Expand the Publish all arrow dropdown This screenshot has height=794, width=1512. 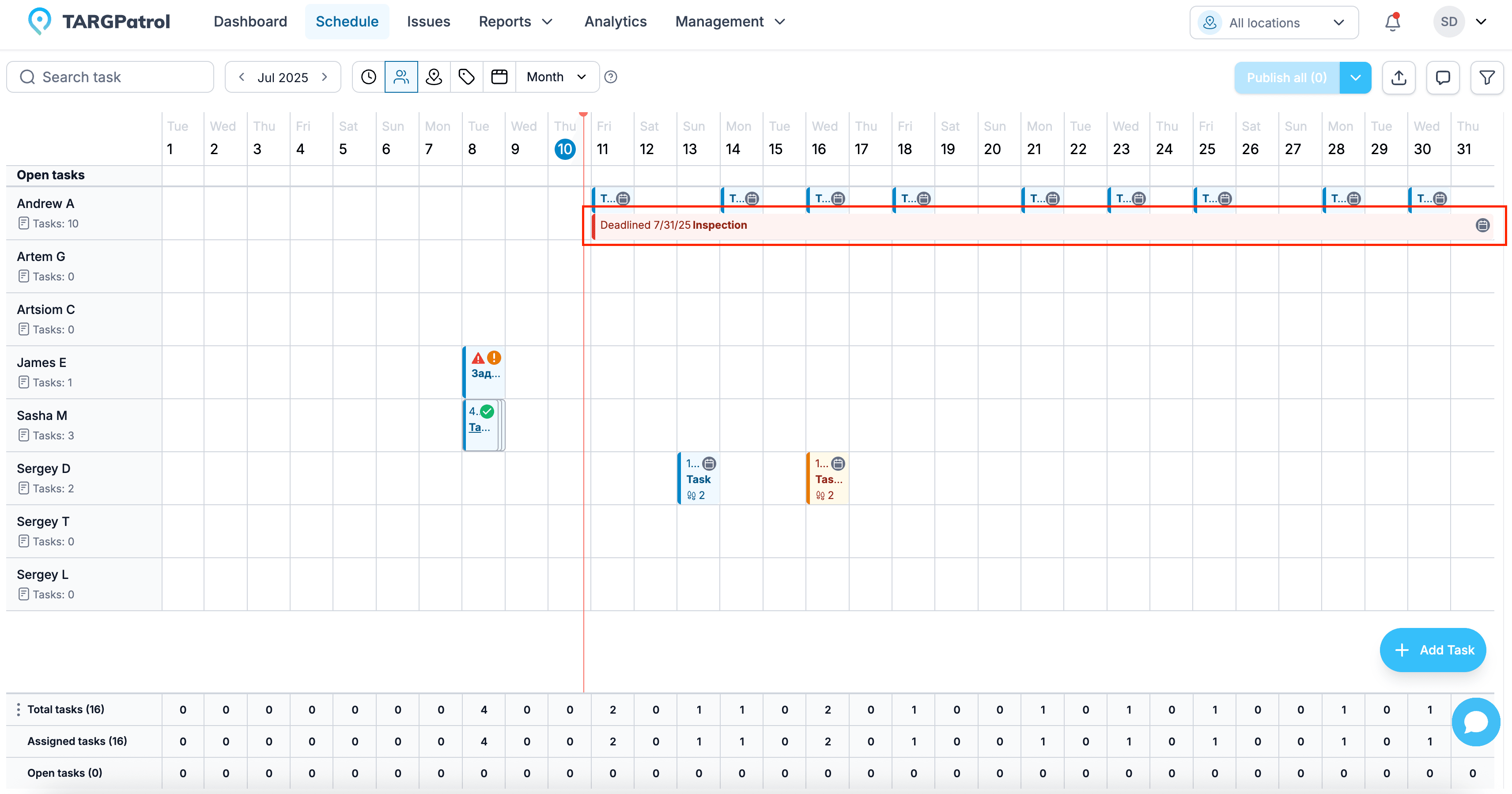[x=1355, y=77]
